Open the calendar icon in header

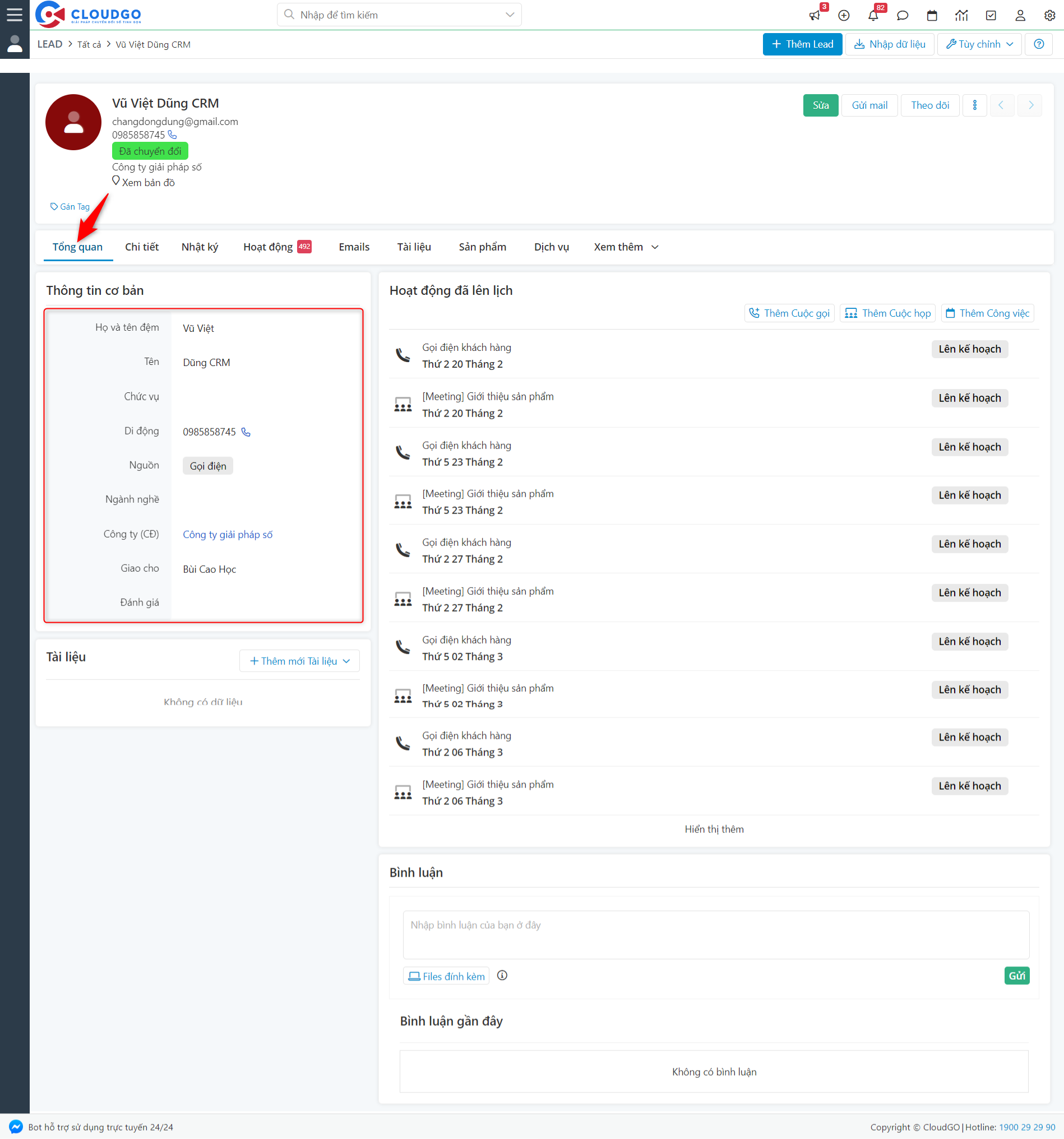932,16
